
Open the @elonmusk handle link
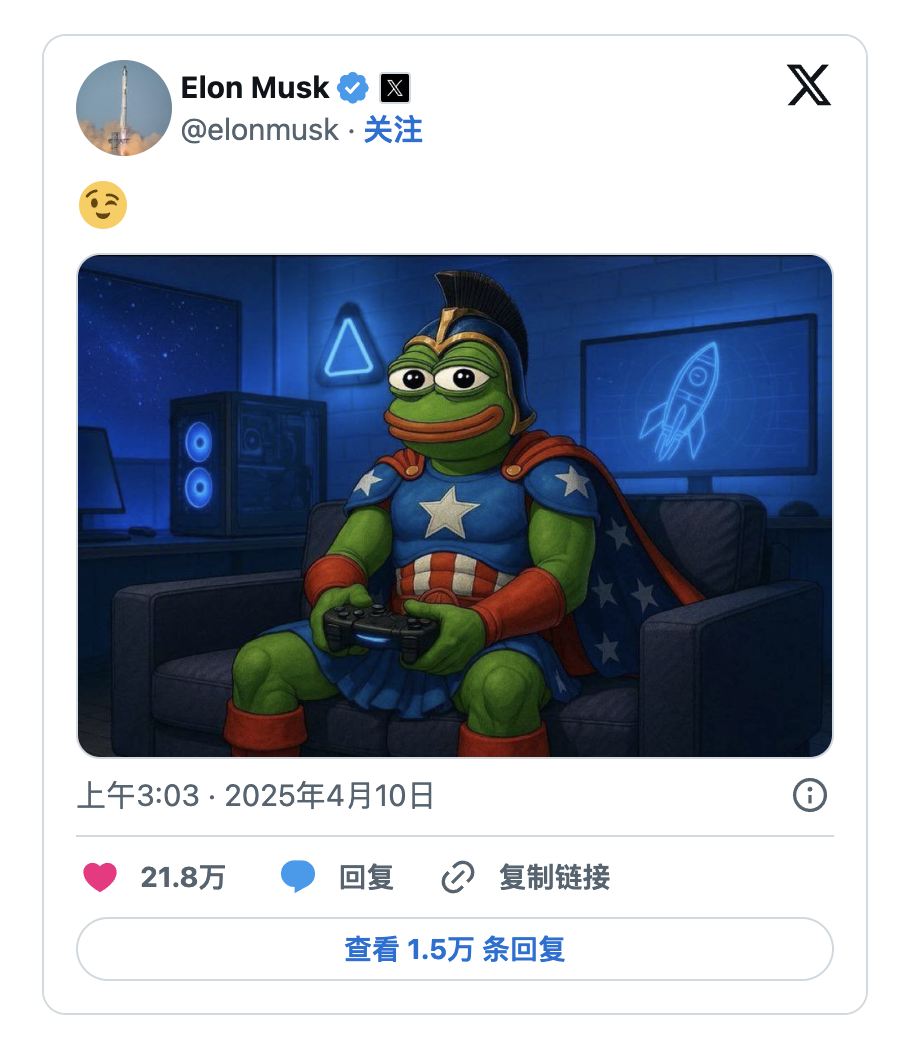click(260, 130)
